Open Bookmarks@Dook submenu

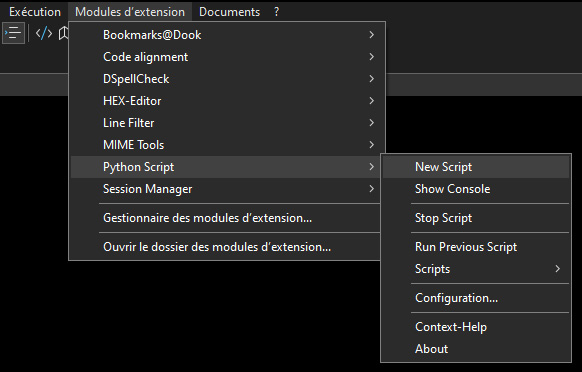tap(226, 35)
